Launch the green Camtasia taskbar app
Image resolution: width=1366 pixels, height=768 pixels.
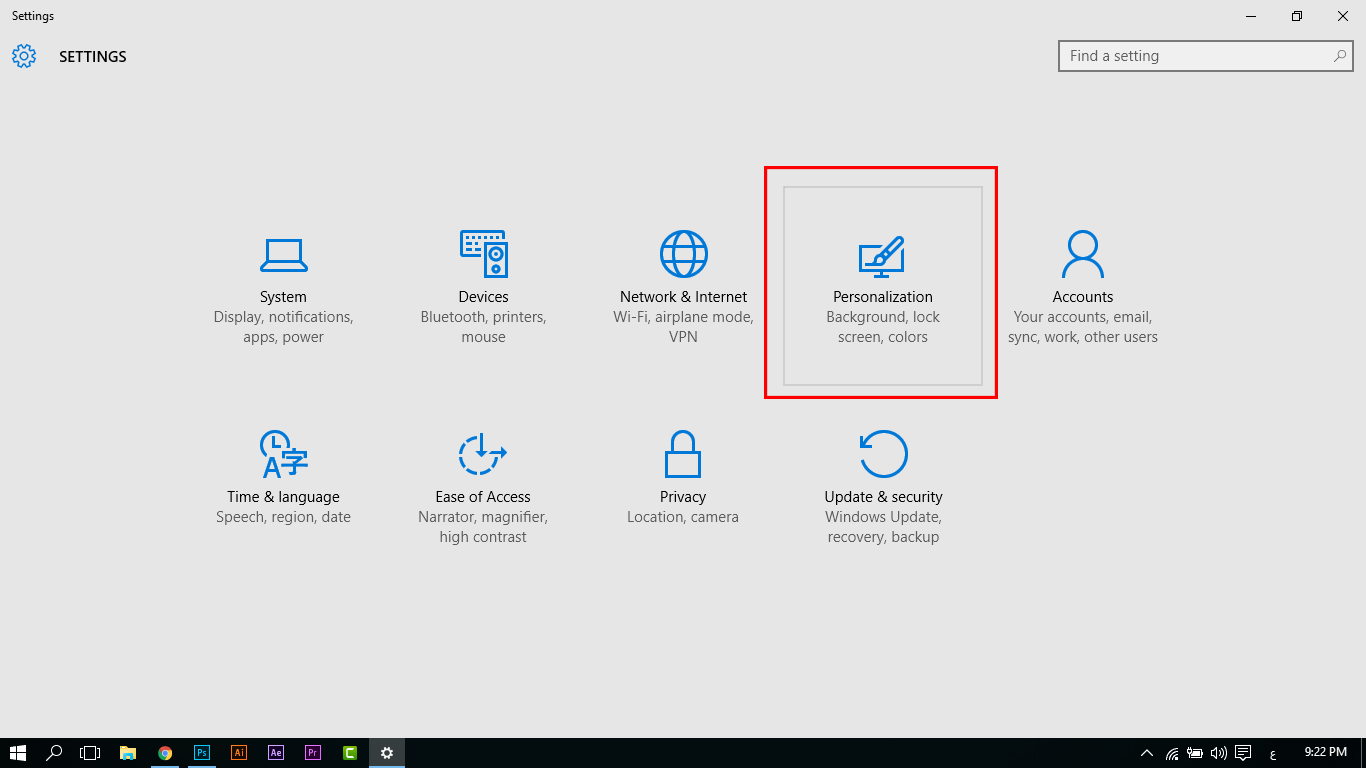350,753
